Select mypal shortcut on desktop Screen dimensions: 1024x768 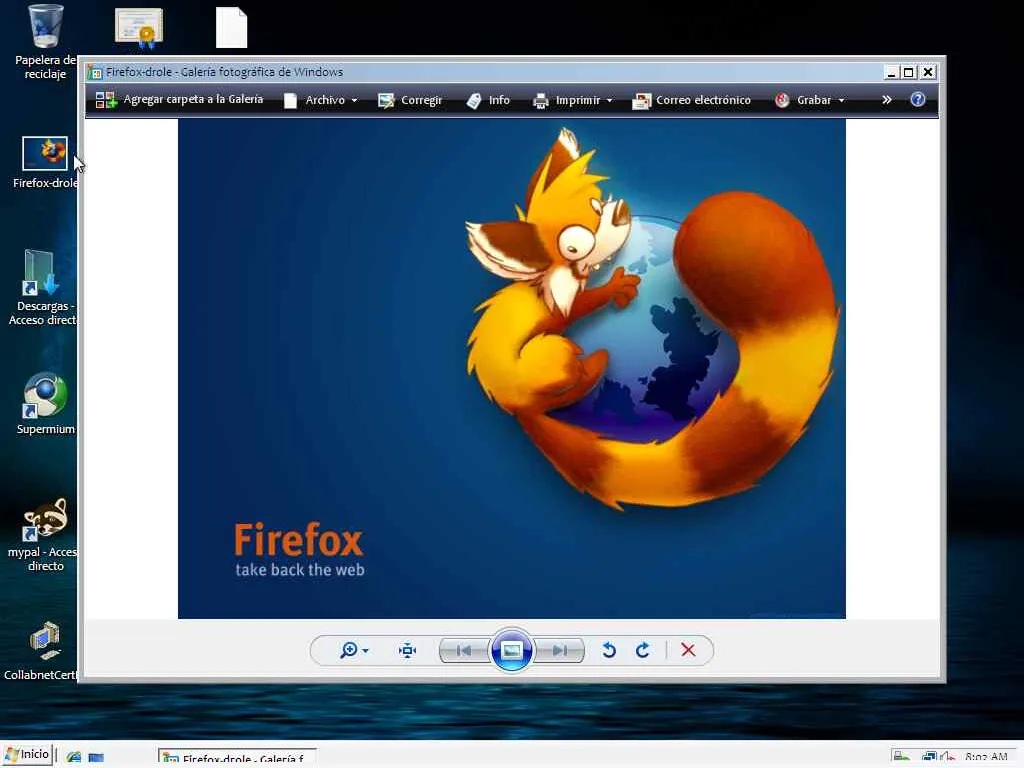pyautogui.click(x=44, y=535)
